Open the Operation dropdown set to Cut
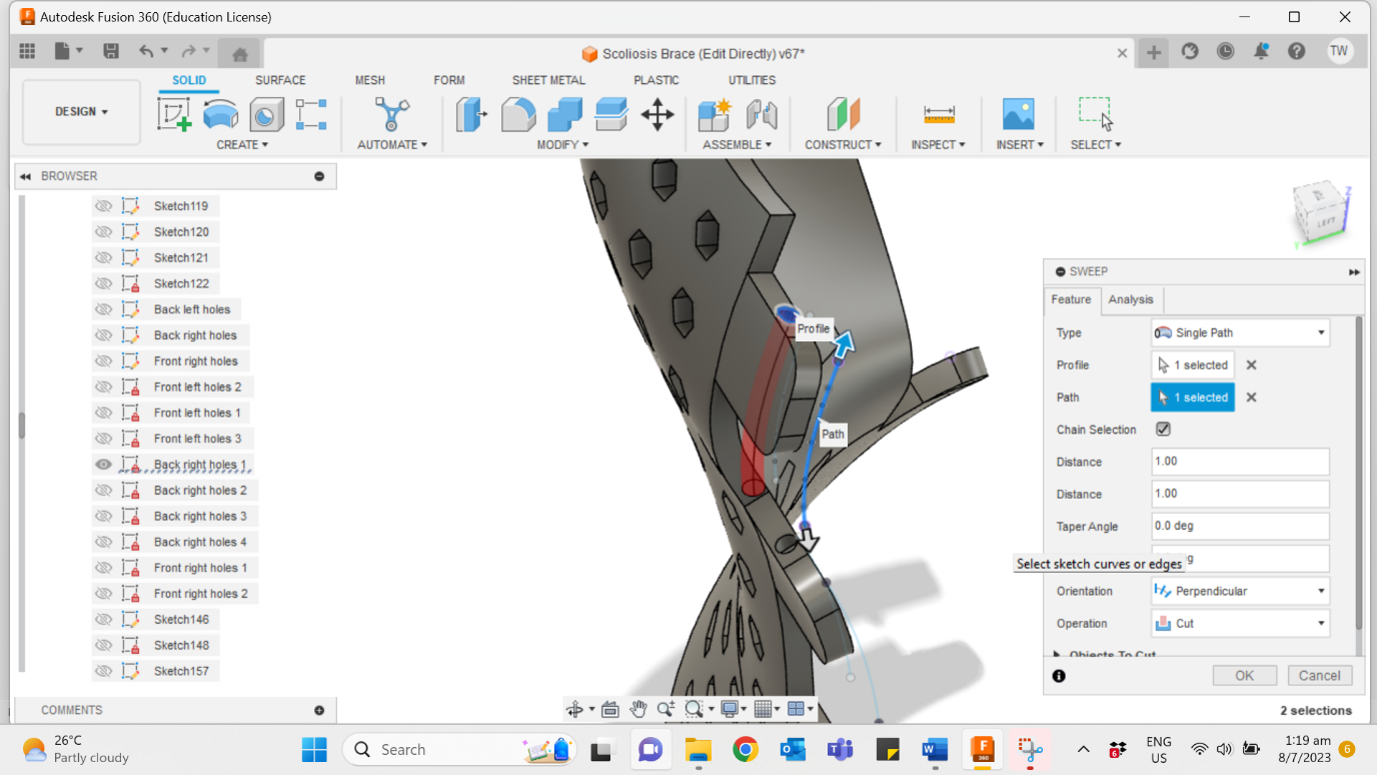Image resolution: width=1381 pixels, height=779 pixels. (1240, 623)
